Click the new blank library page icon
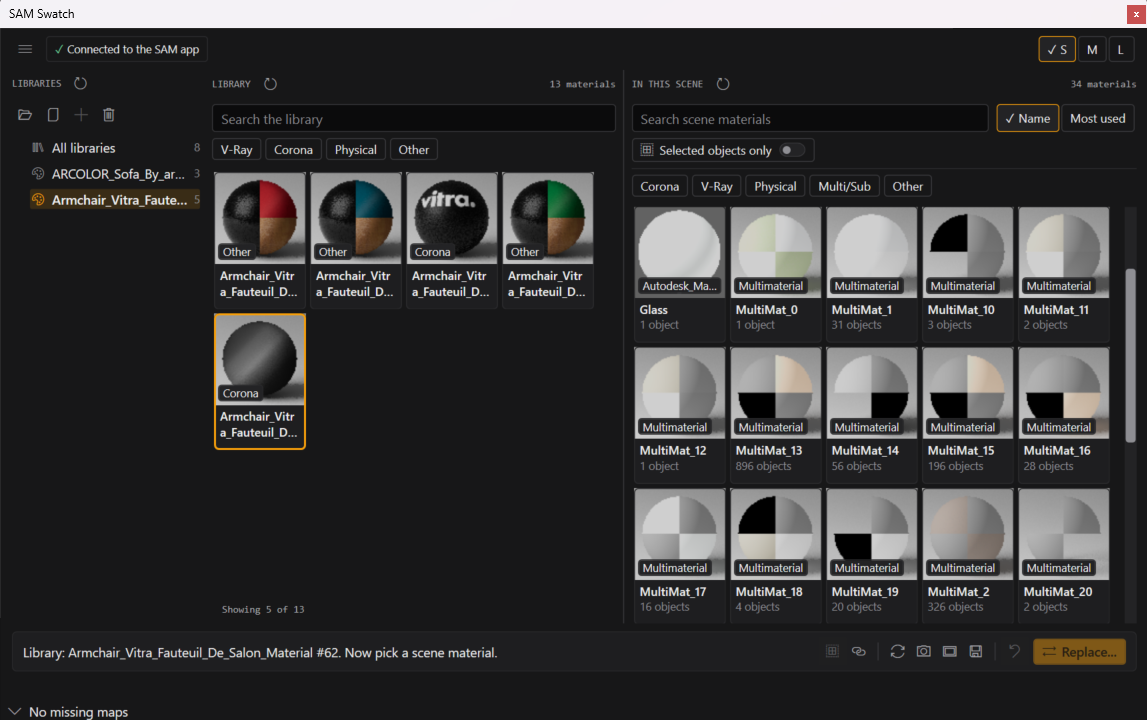Screen dimensions: 1147x720 (x=53, y=115)
